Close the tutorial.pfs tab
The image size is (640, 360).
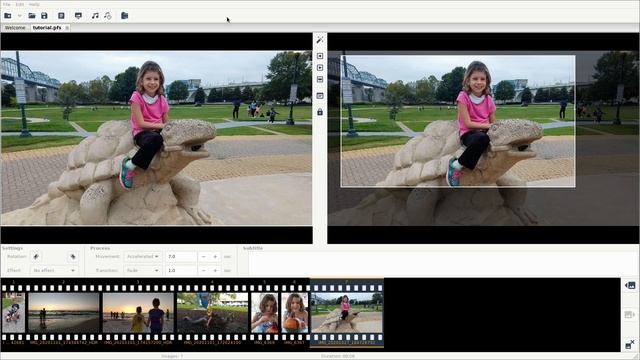67,28
